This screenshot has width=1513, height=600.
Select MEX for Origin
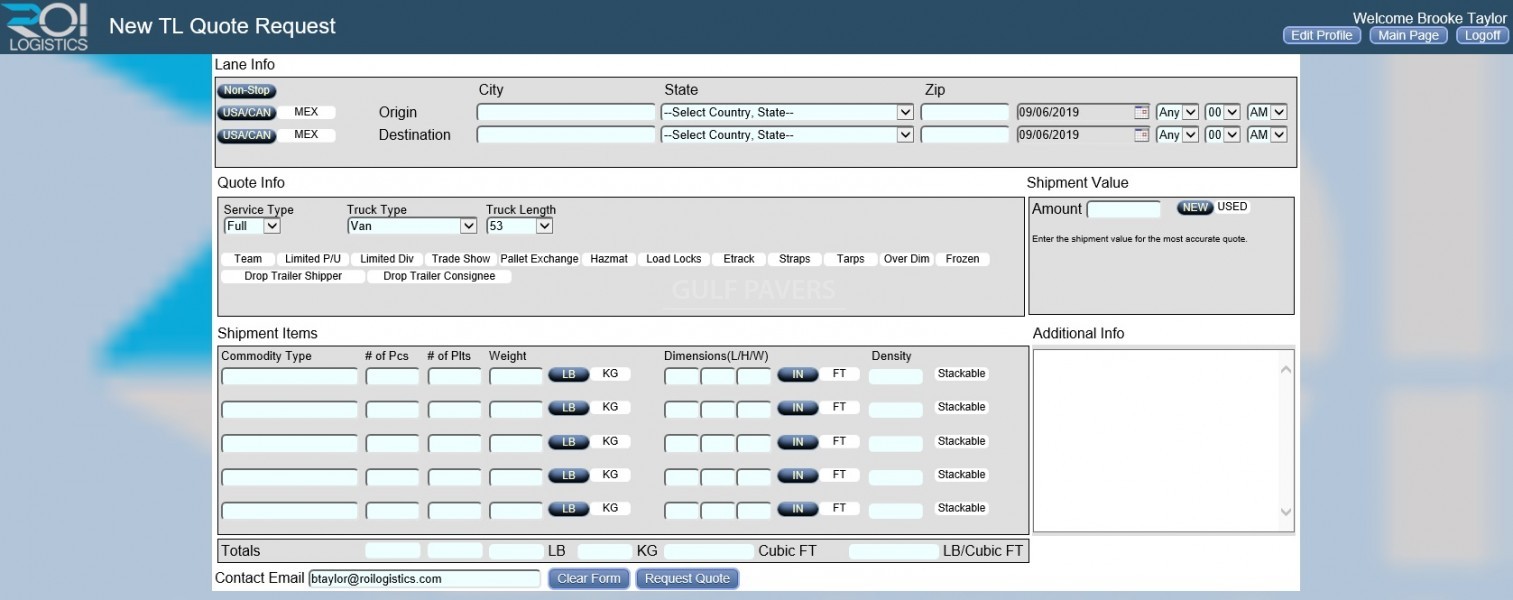point(306,112)
